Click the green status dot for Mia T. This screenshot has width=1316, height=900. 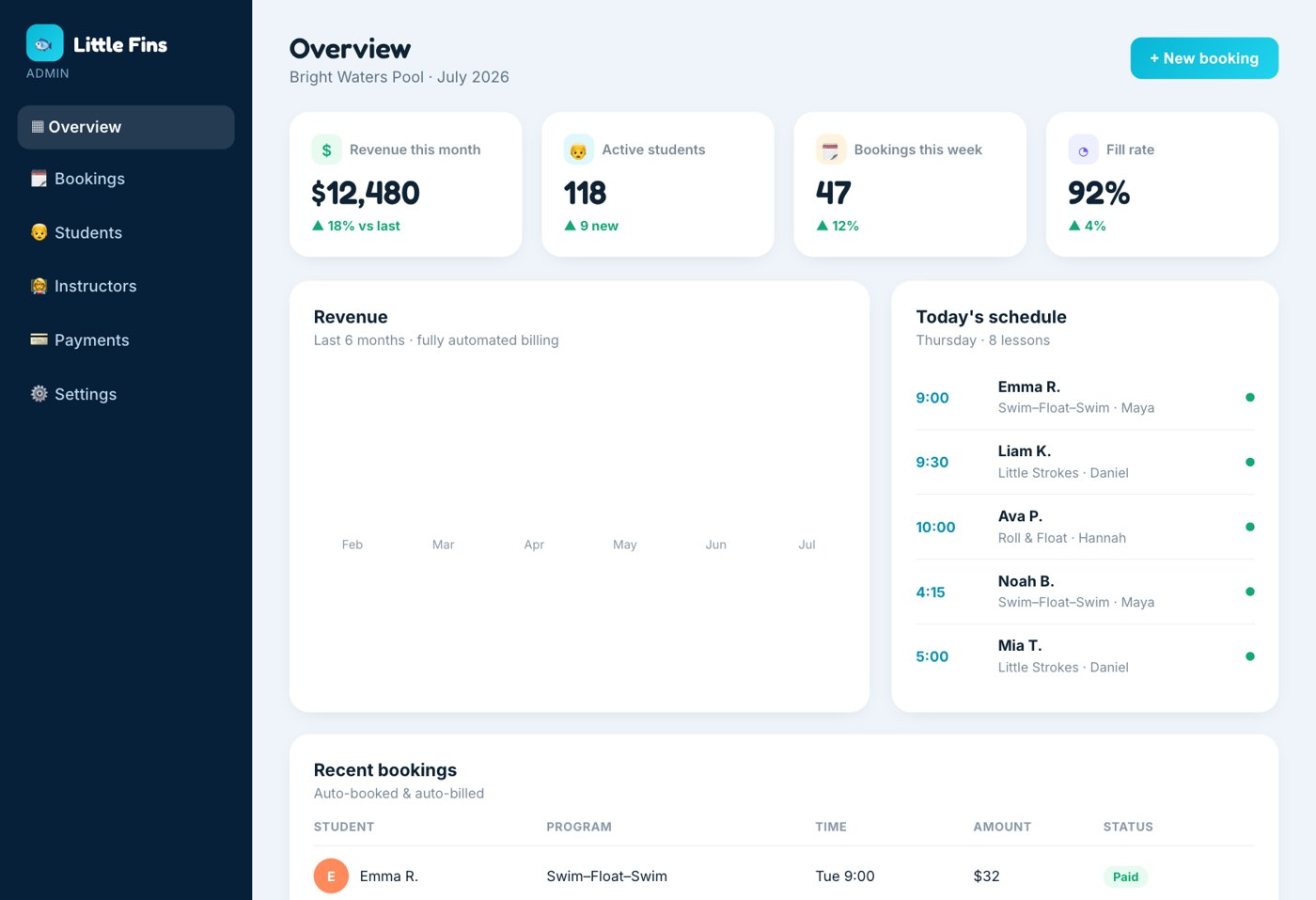click(x=1249, y=657)
